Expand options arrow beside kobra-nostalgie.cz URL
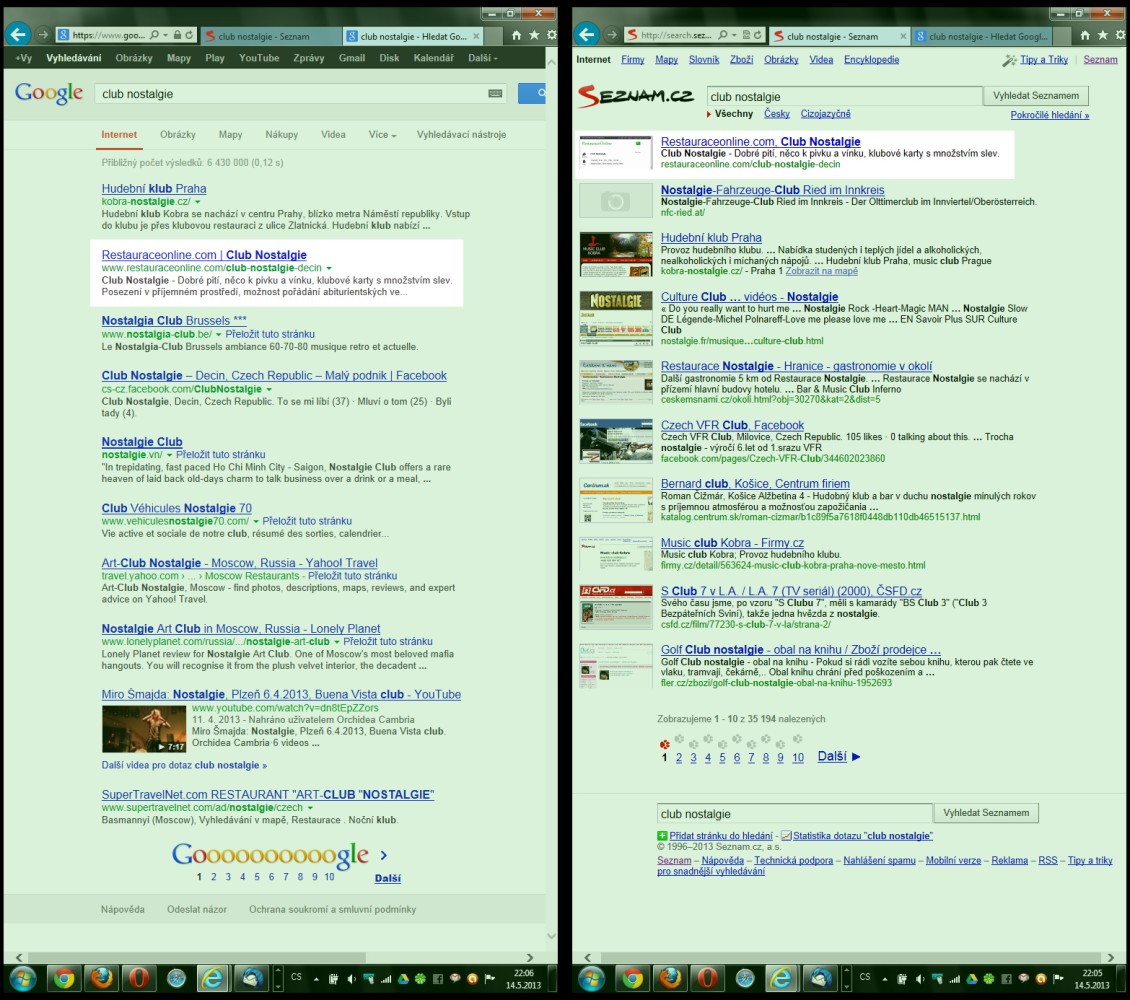 coord(197,202)
